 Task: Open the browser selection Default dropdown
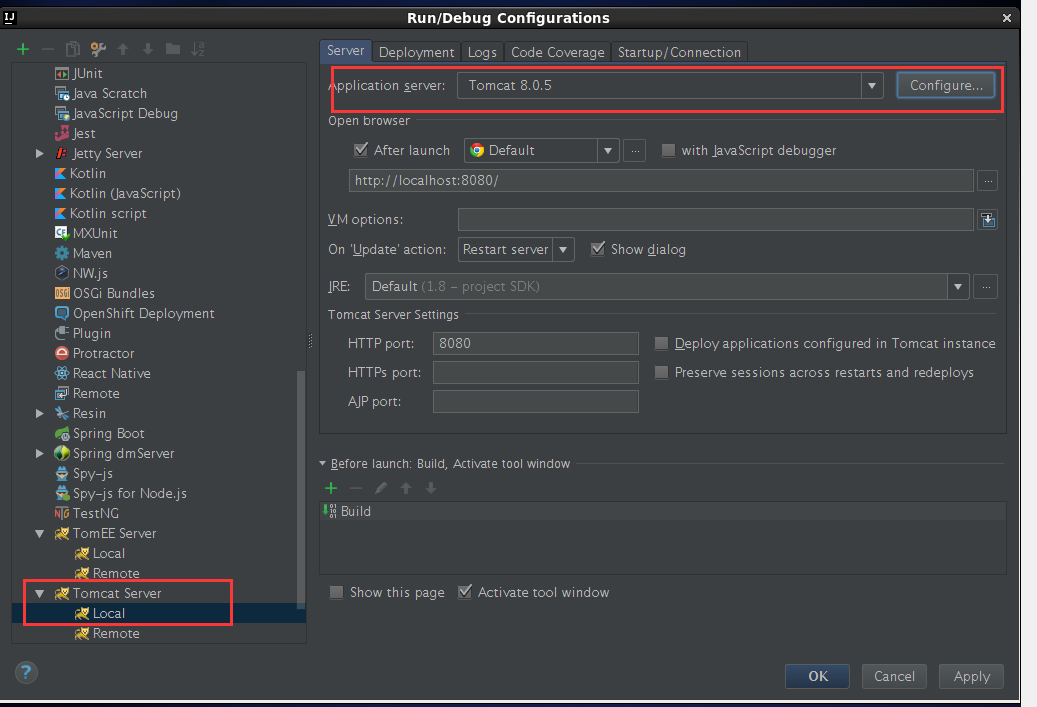point(608,151)
